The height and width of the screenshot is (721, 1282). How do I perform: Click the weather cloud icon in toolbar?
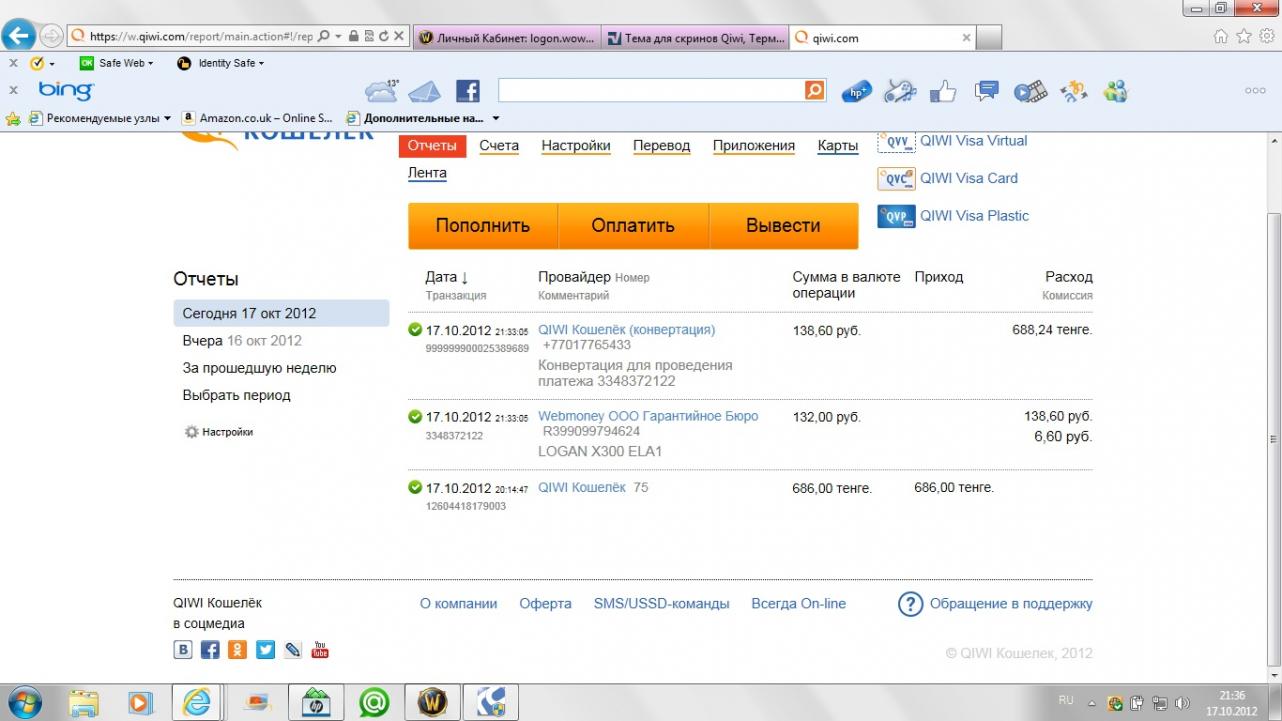382,92
